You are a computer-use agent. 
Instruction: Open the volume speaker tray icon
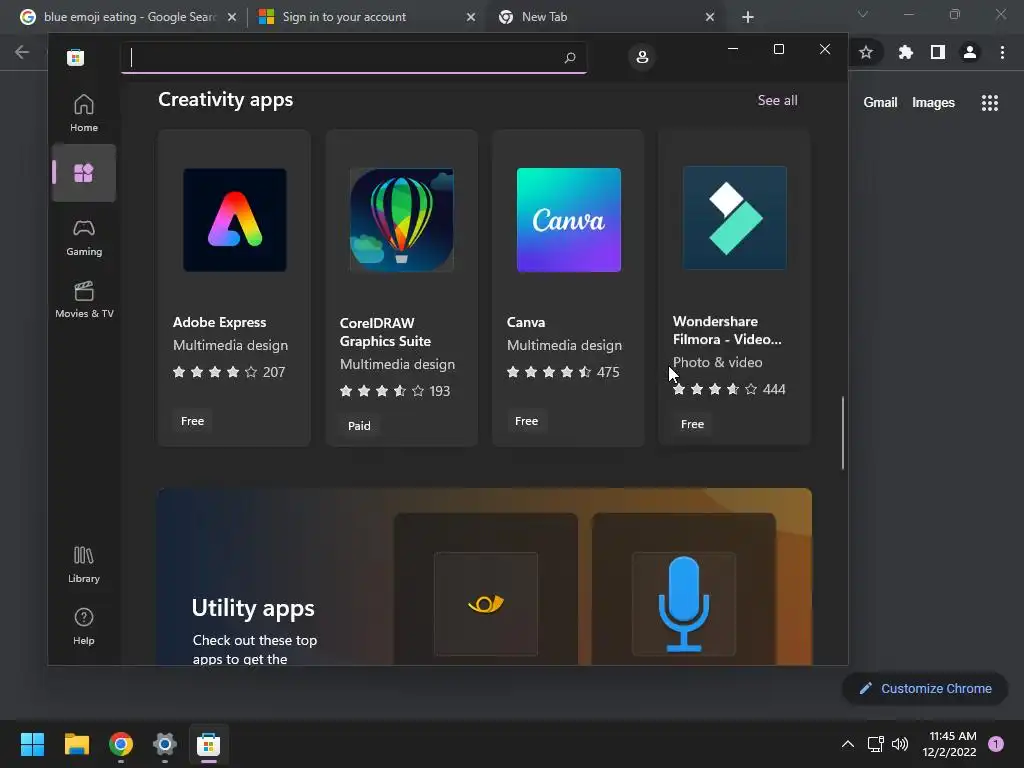click(900, 744)
